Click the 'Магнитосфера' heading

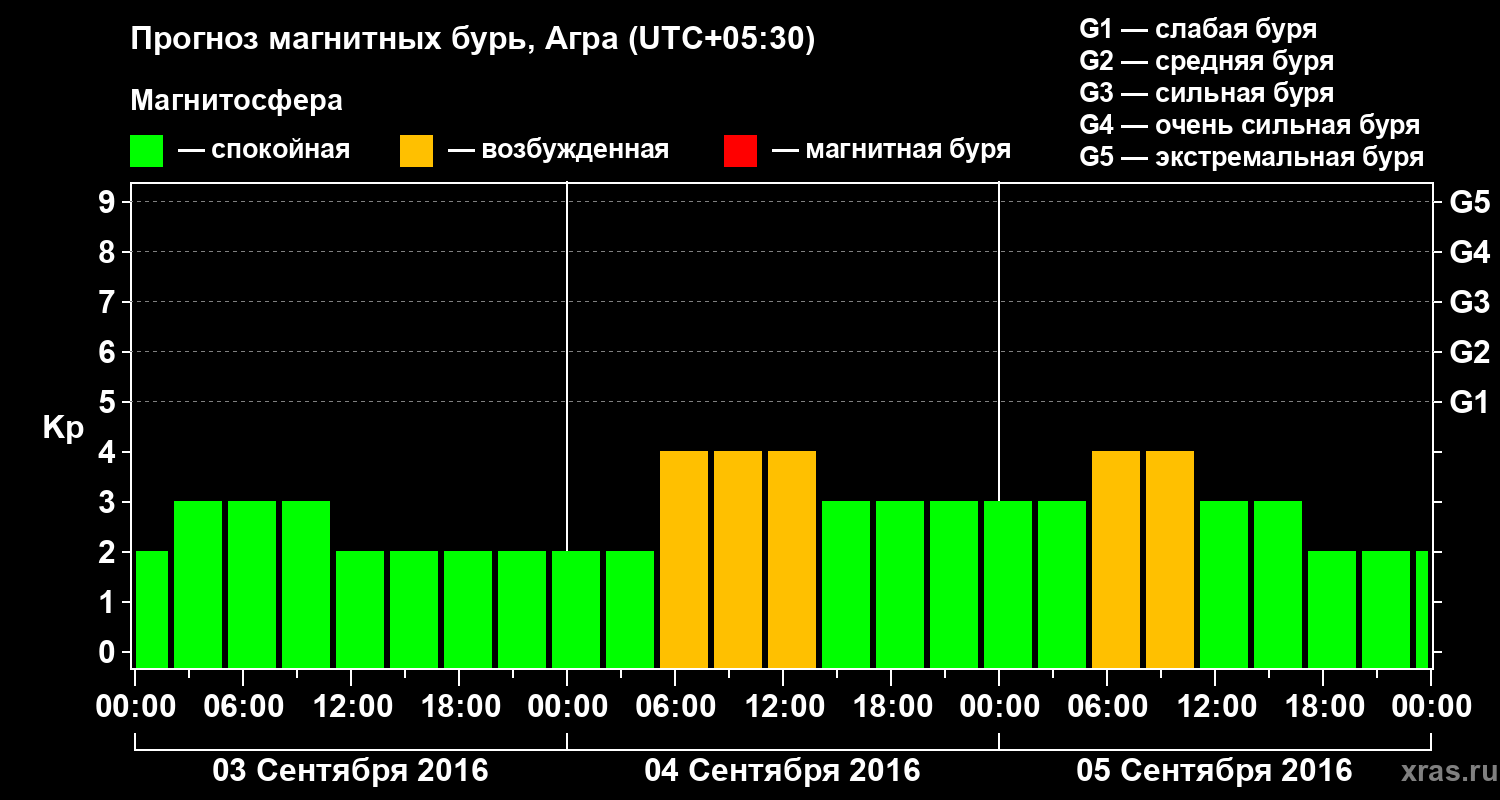click(x=237, y=101)
